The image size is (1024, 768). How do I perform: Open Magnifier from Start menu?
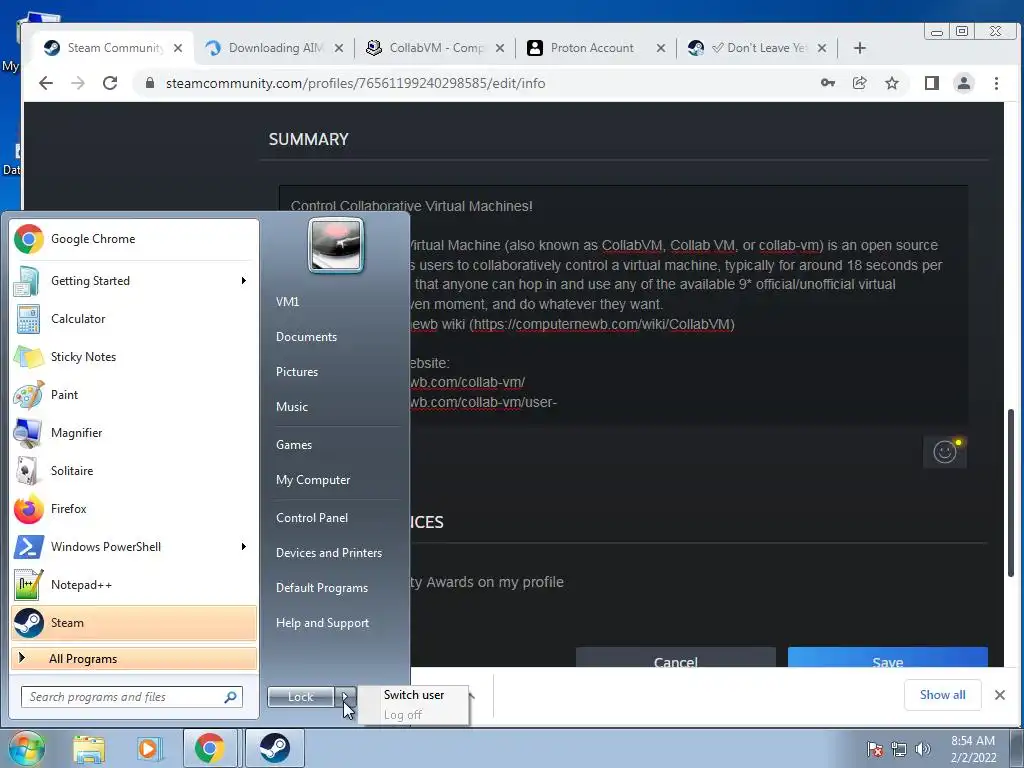coord(134,433)
